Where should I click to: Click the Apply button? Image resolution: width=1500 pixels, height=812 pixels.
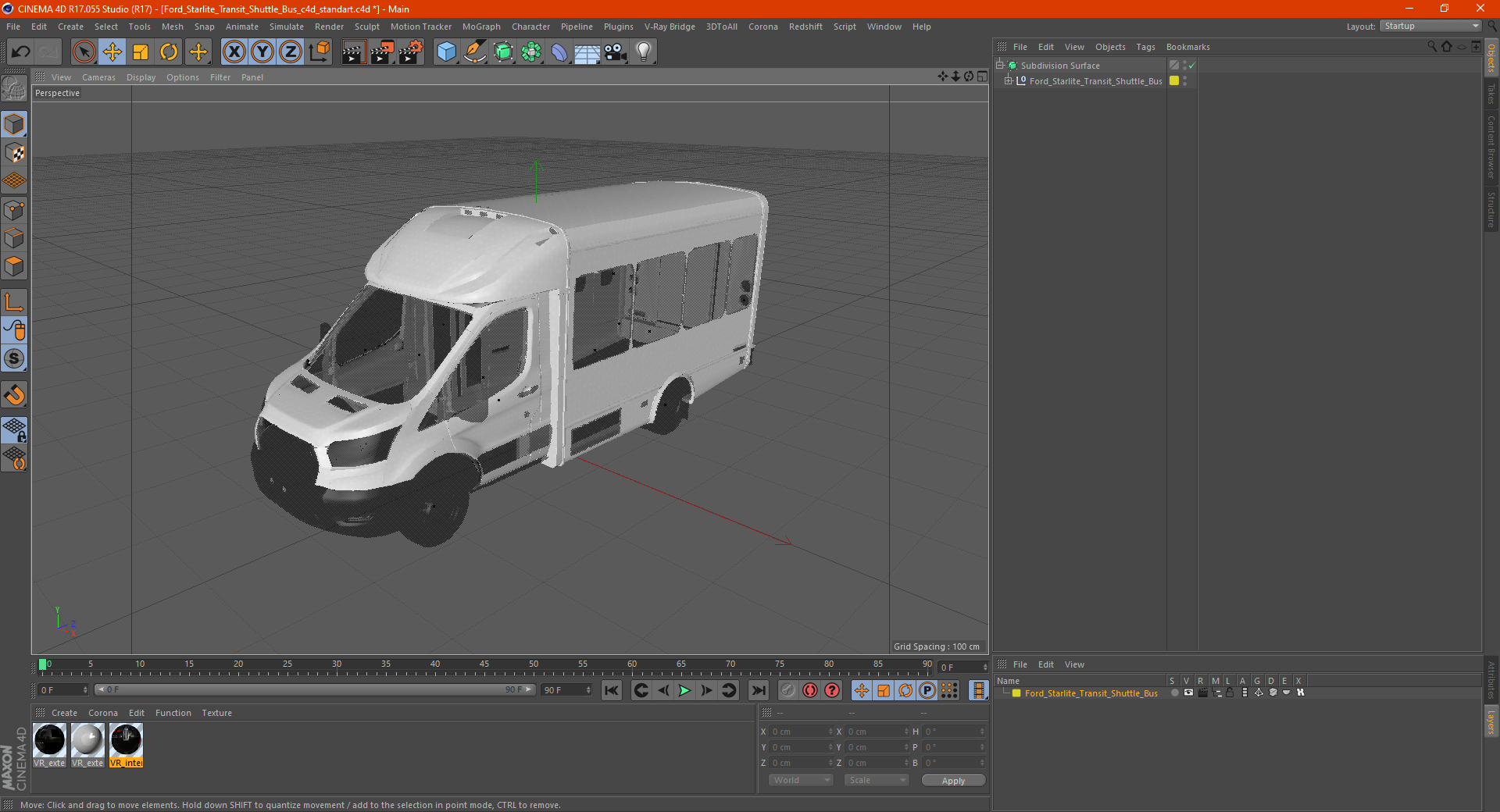(953, 781)
